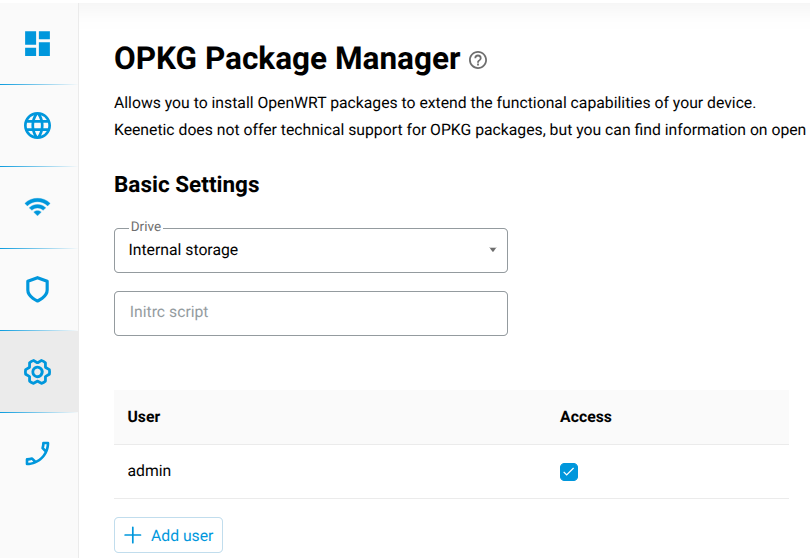
Task: Select the admin user row name
Action: point(149,471)
